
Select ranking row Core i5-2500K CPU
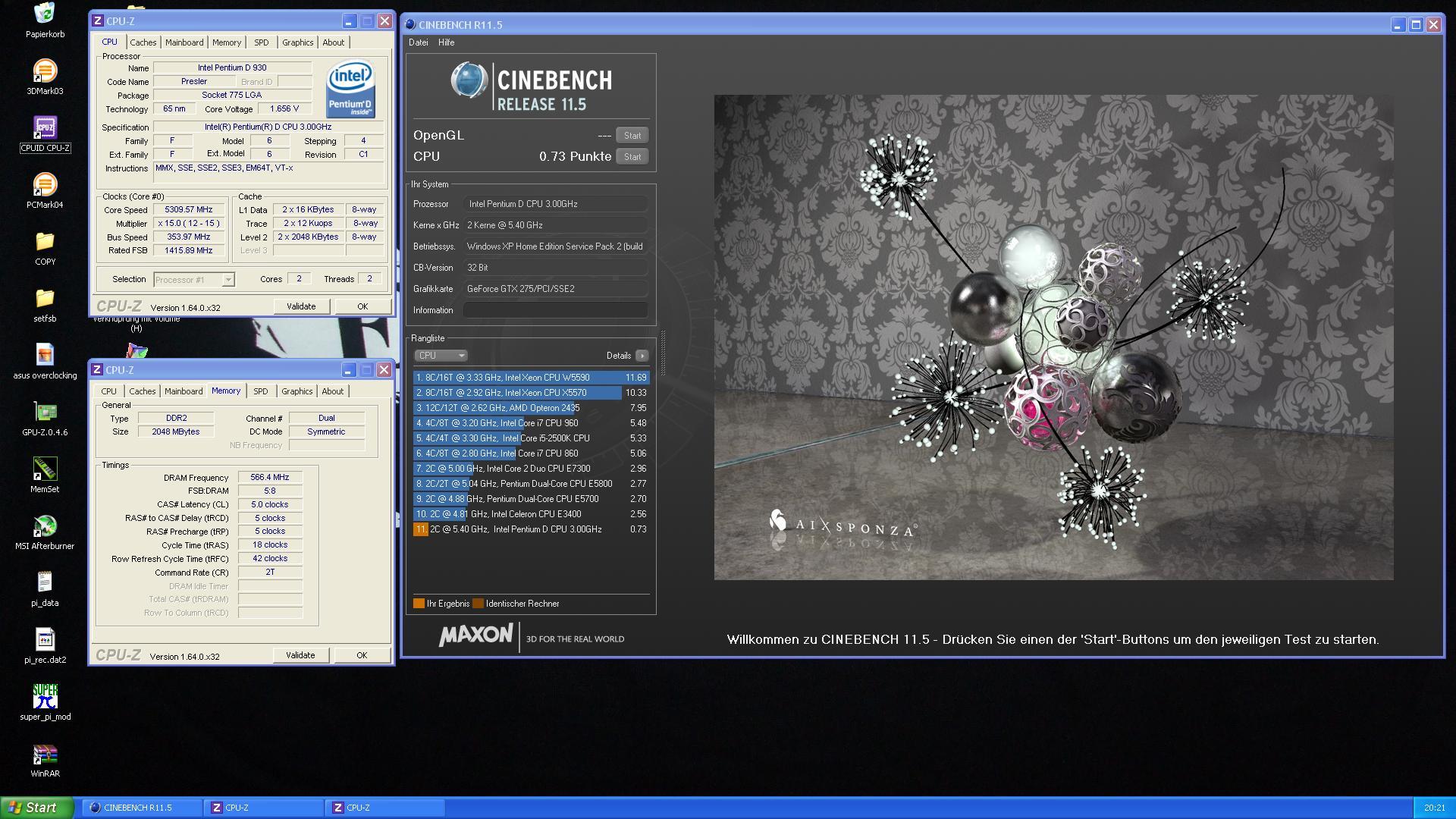[x=531, y=438]
